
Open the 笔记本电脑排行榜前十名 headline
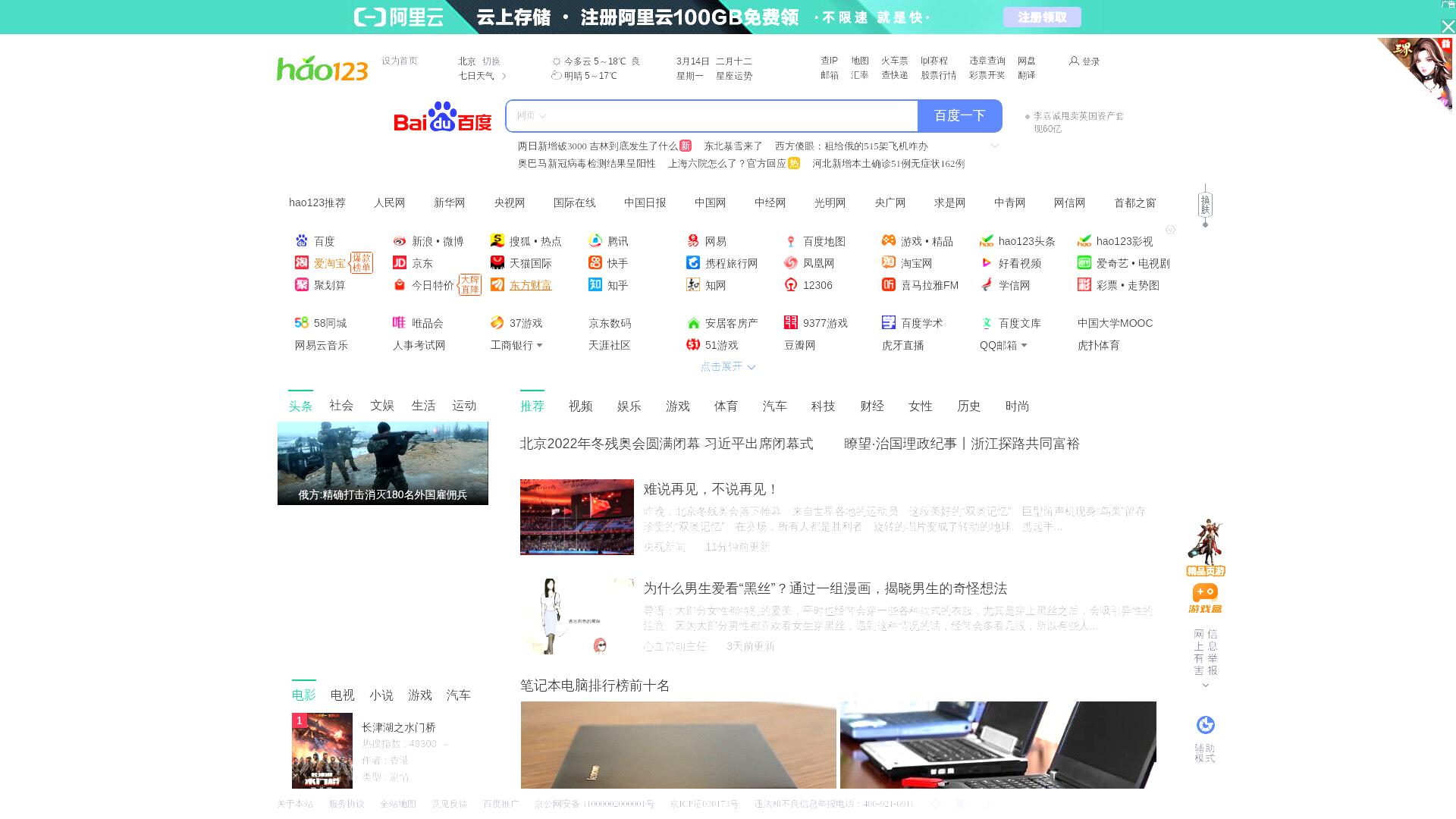coord(595,686)
